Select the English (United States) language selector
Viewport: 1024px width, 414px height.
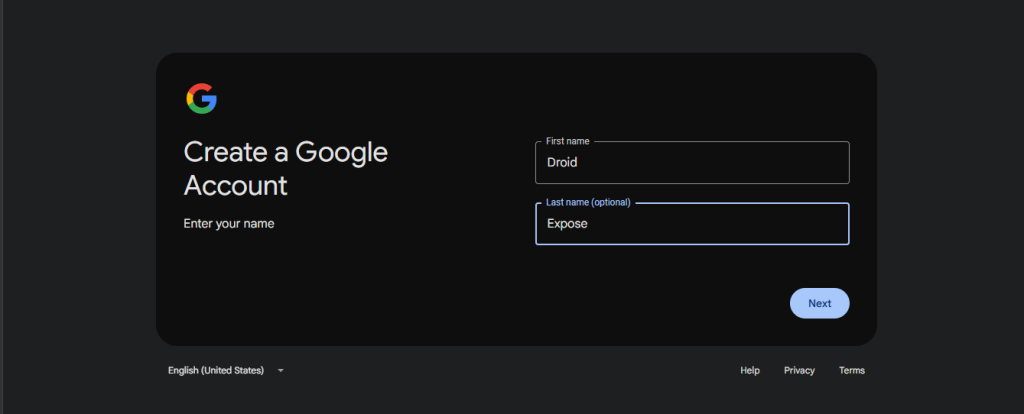point(225,370)
